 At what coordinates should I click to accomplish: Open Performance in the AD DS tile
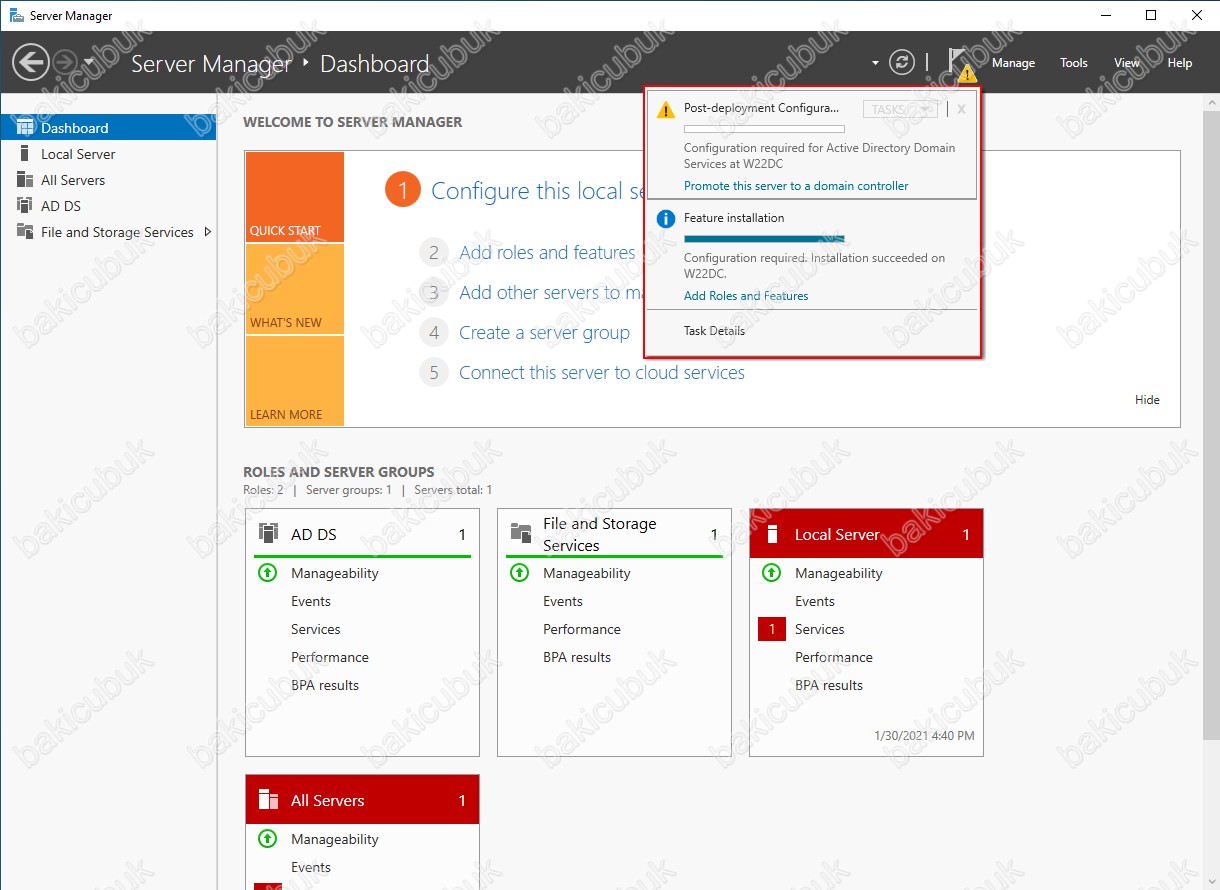[x=330, y=657]
